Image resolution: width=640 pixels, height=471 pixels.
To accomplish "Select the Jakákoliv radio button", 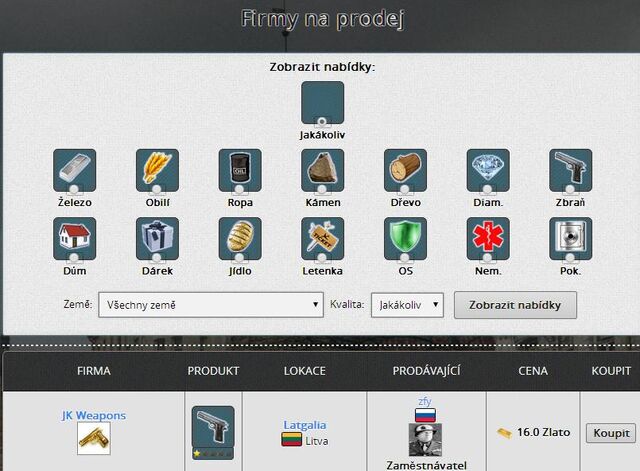I will (x=322, y=122).
